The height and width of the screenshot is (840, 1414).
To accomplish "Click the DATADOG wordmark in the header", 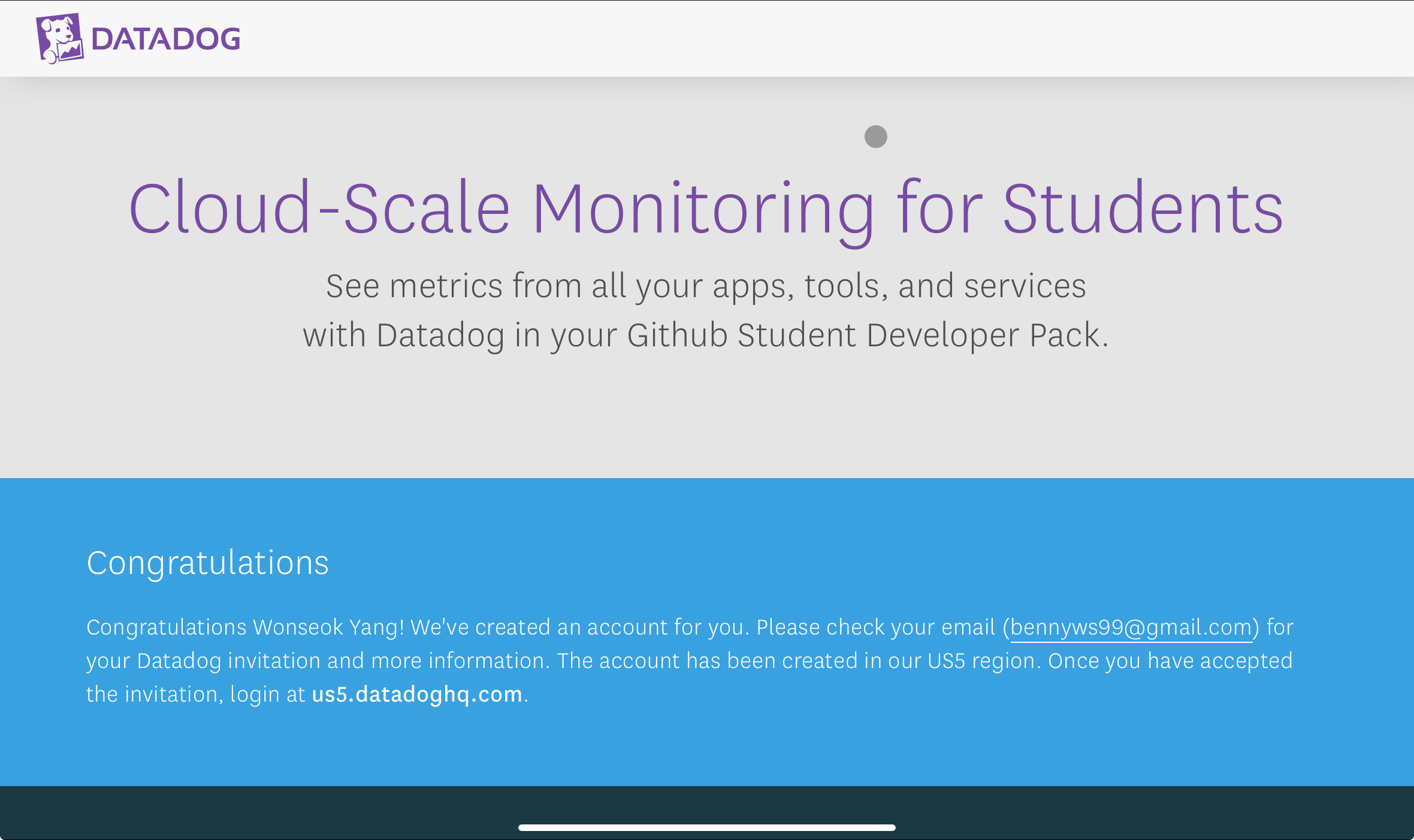I will pyautogui.click(x=166, y=39).
